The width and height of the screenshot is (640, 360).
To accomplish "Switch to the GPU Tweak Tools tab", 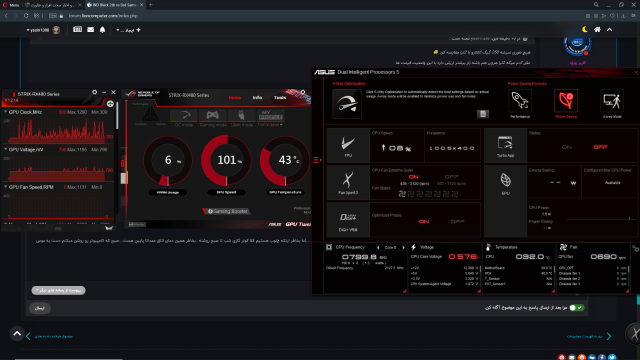I will (280, 98).
